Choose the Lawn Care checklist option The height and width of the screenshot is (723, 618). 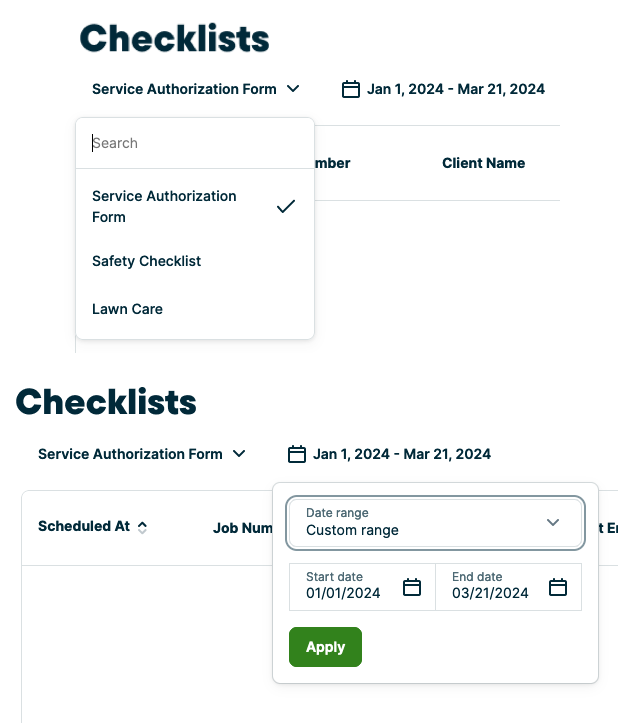[127, 309]
